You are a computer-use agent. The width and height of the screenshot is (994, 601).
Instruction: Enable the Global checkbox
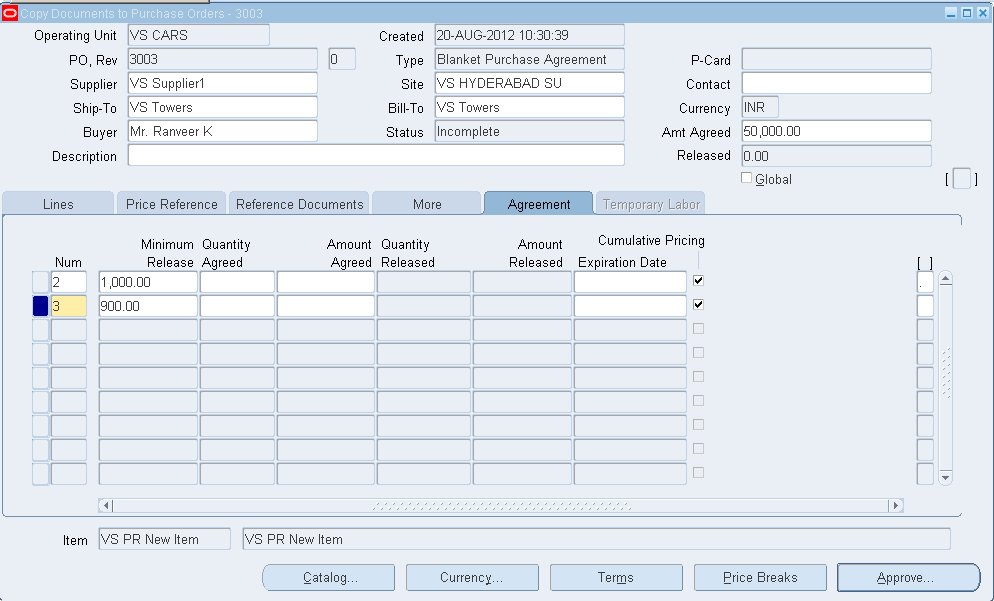(746, 178)
